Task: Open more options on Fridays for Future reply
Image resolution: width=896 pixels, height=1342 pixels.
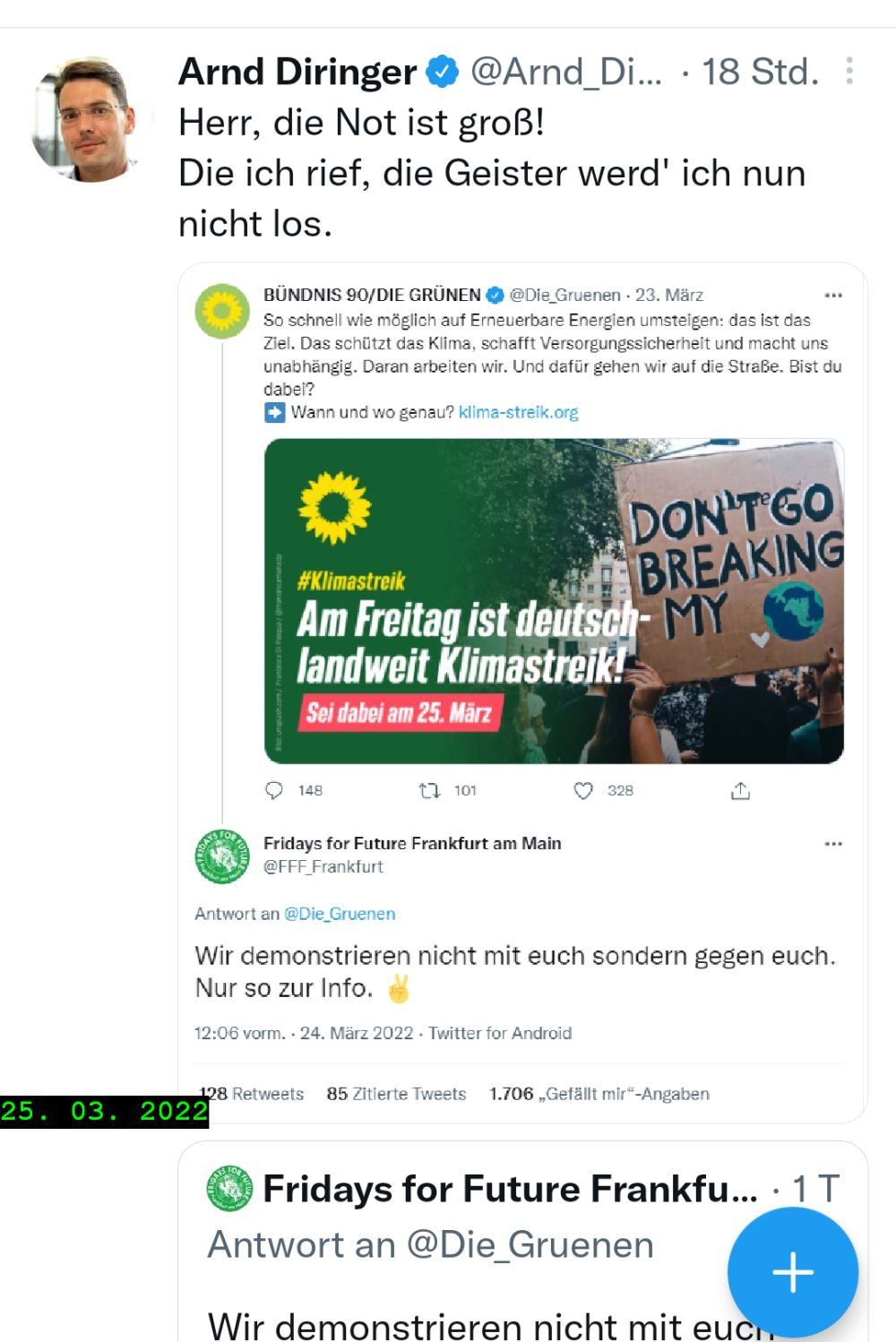Action: click(833, 844)
